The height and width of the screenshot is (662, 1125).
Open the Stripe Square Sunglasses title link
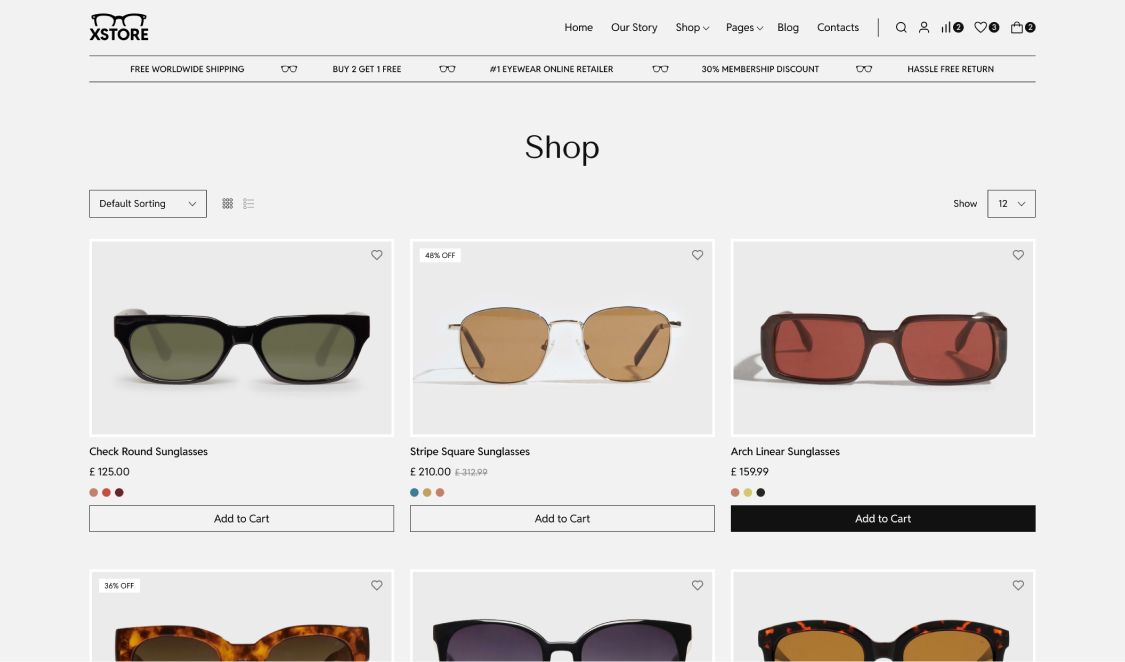tap(470, 452)
